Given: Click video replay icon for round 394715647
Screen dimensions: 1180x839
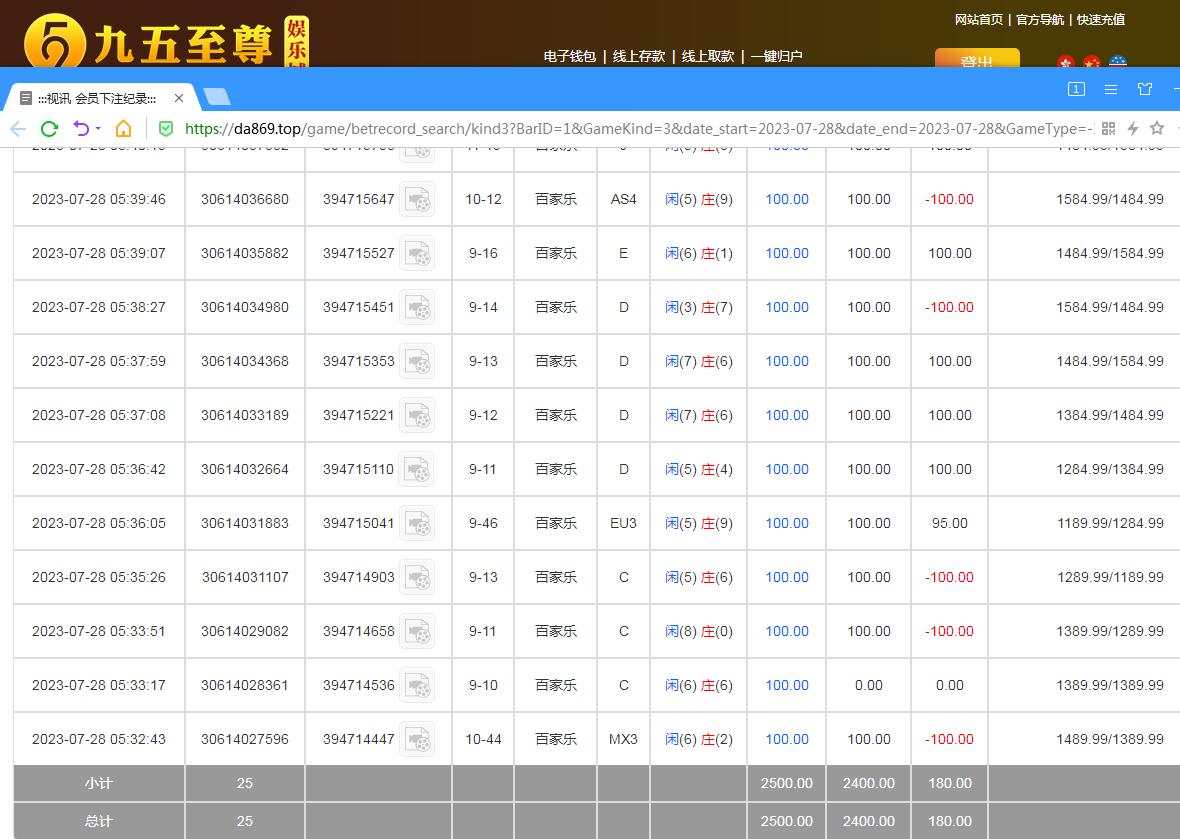Looking at the screenshot, I should point(417,199).
